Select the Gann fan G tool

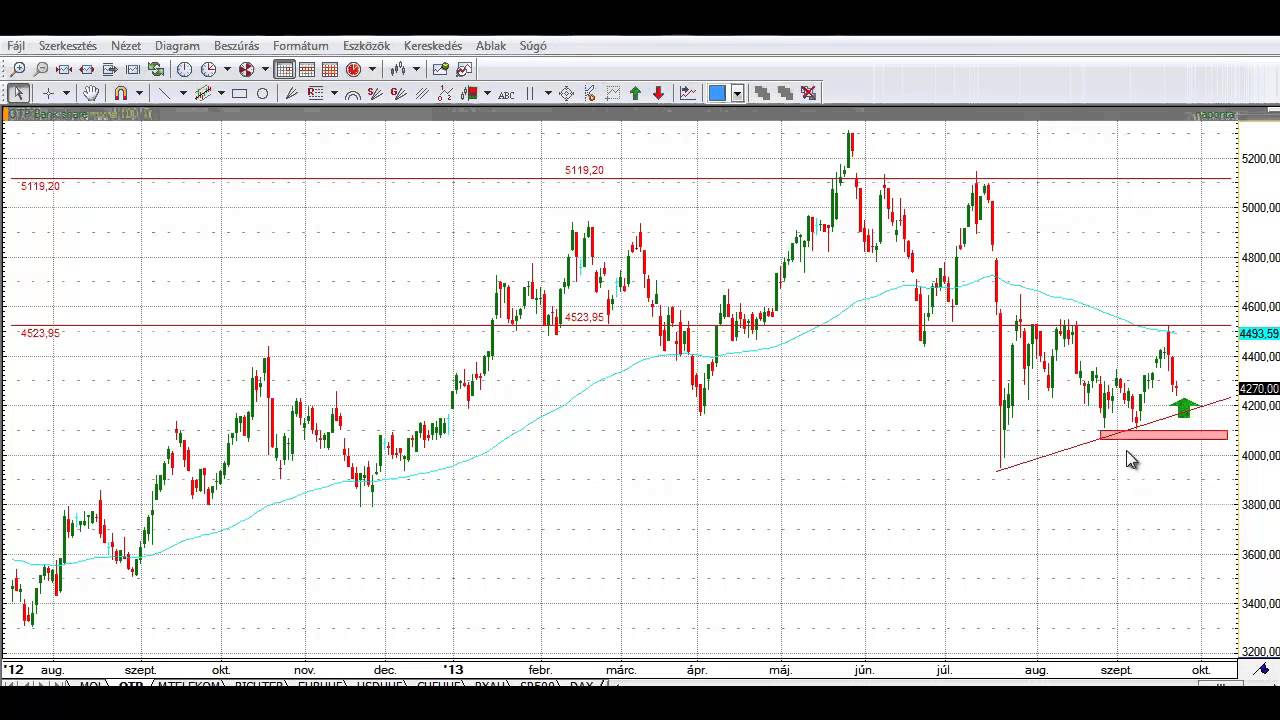tap(398, 93)
